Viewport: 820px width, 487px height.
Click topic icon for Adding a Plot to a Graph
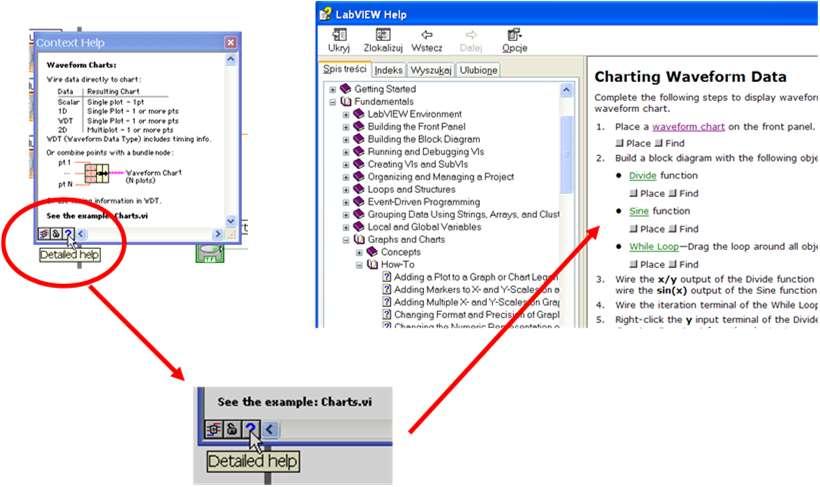pyautogui.click(x=386, y=277)
